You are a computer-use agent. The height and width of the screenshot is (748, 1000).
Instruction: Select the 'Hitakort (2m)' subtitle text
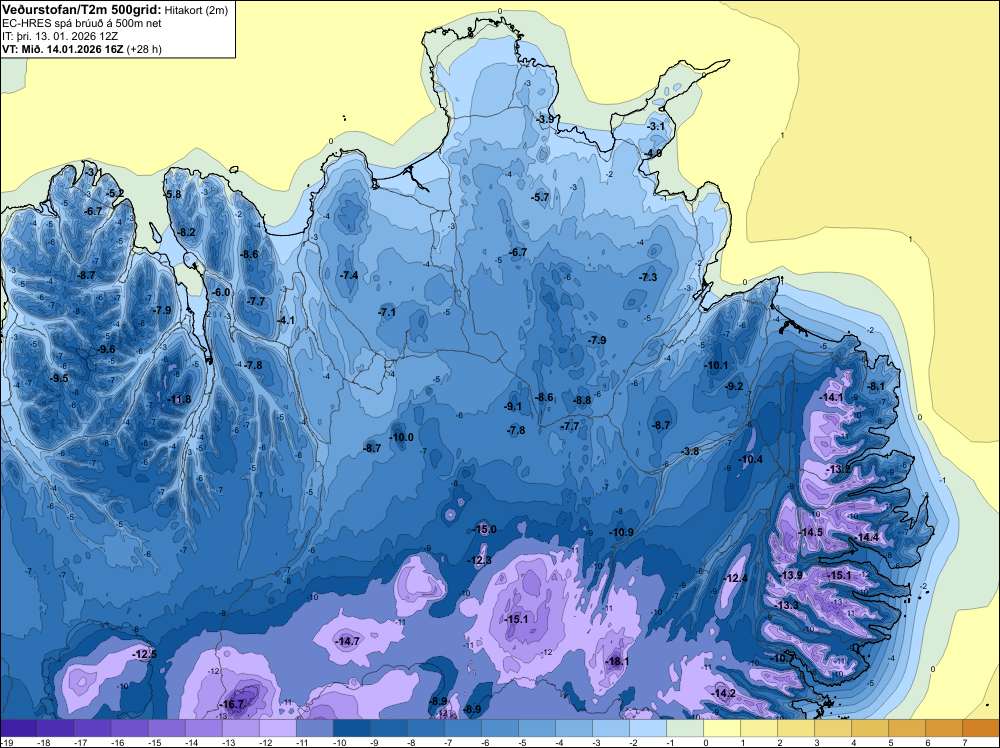click(196, 10)
